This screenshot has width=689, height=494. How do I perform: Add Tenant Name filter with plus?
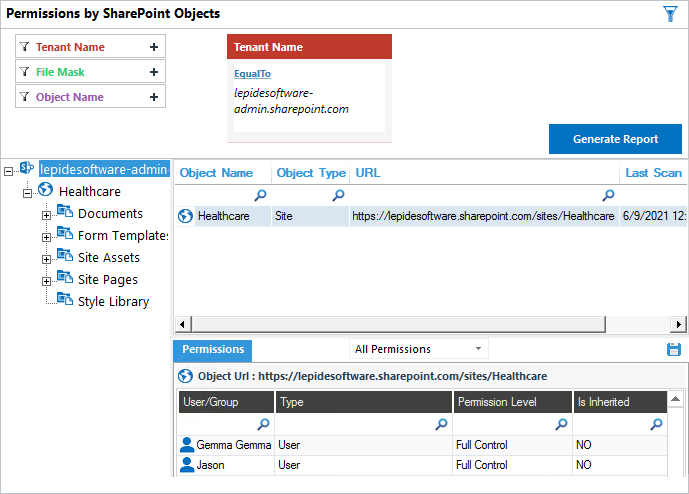(x=154, y=47)
